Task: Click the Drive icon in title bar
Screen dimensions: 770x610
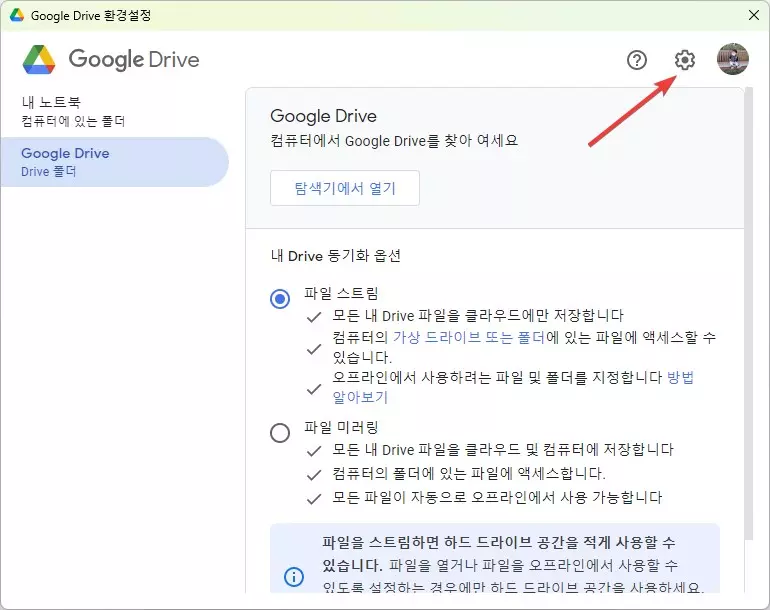Action: pos(17,15)
